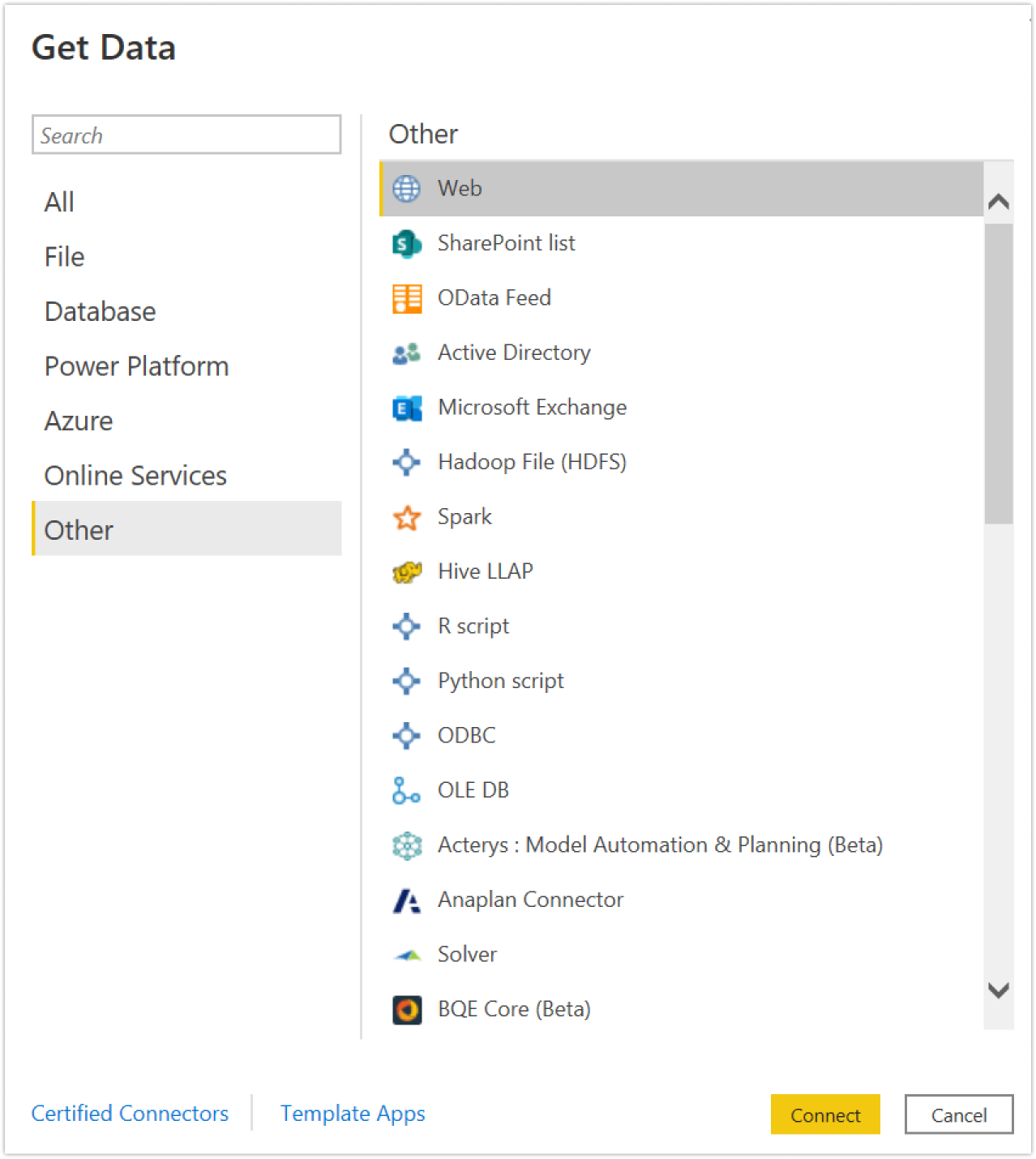Select the Web connector text
This screenshot has width=1036, height=1159.
460,188
